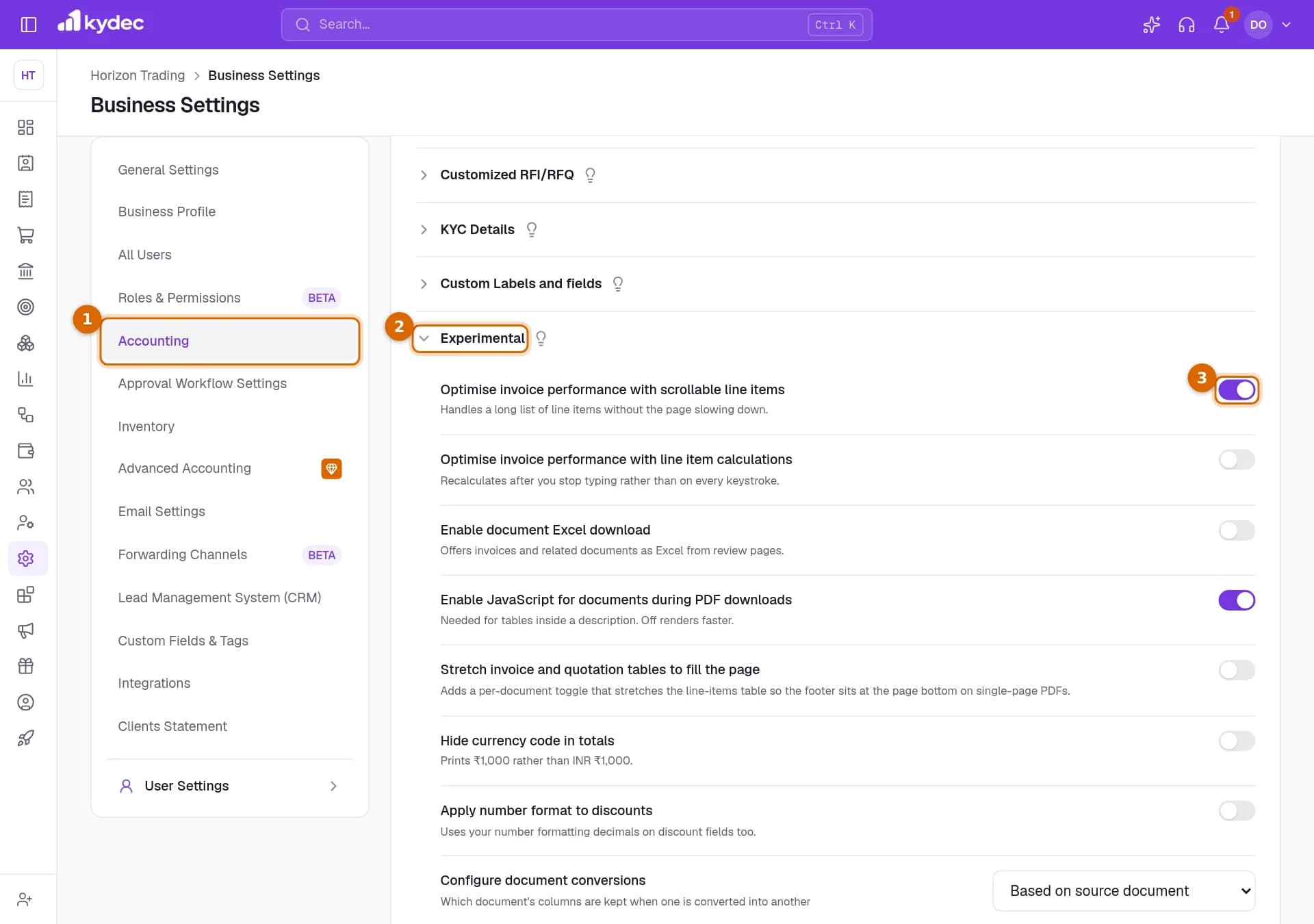Click the Horizon Trading breadcrumb link
The height and width of the screenshot is (924, 1314).
click(138, 75)
